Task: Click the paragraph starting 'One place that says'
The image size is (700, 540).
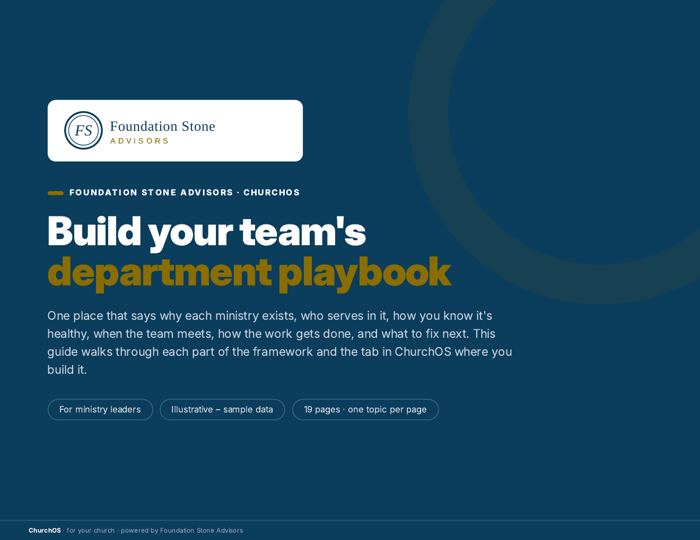Action: (x=280, y=343)
